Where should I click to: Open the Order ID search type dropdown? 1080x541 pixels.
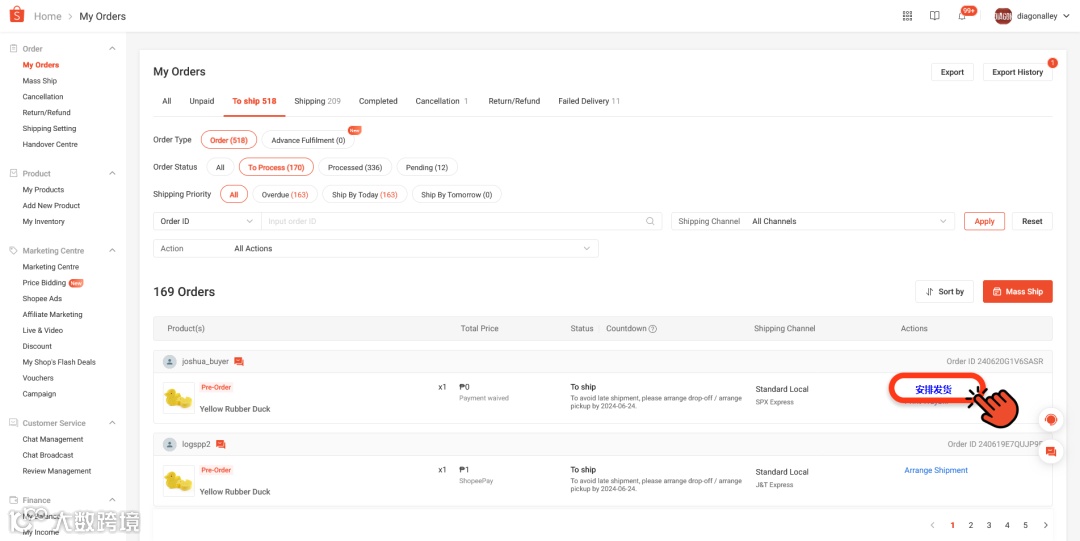(x=207, y=222)
